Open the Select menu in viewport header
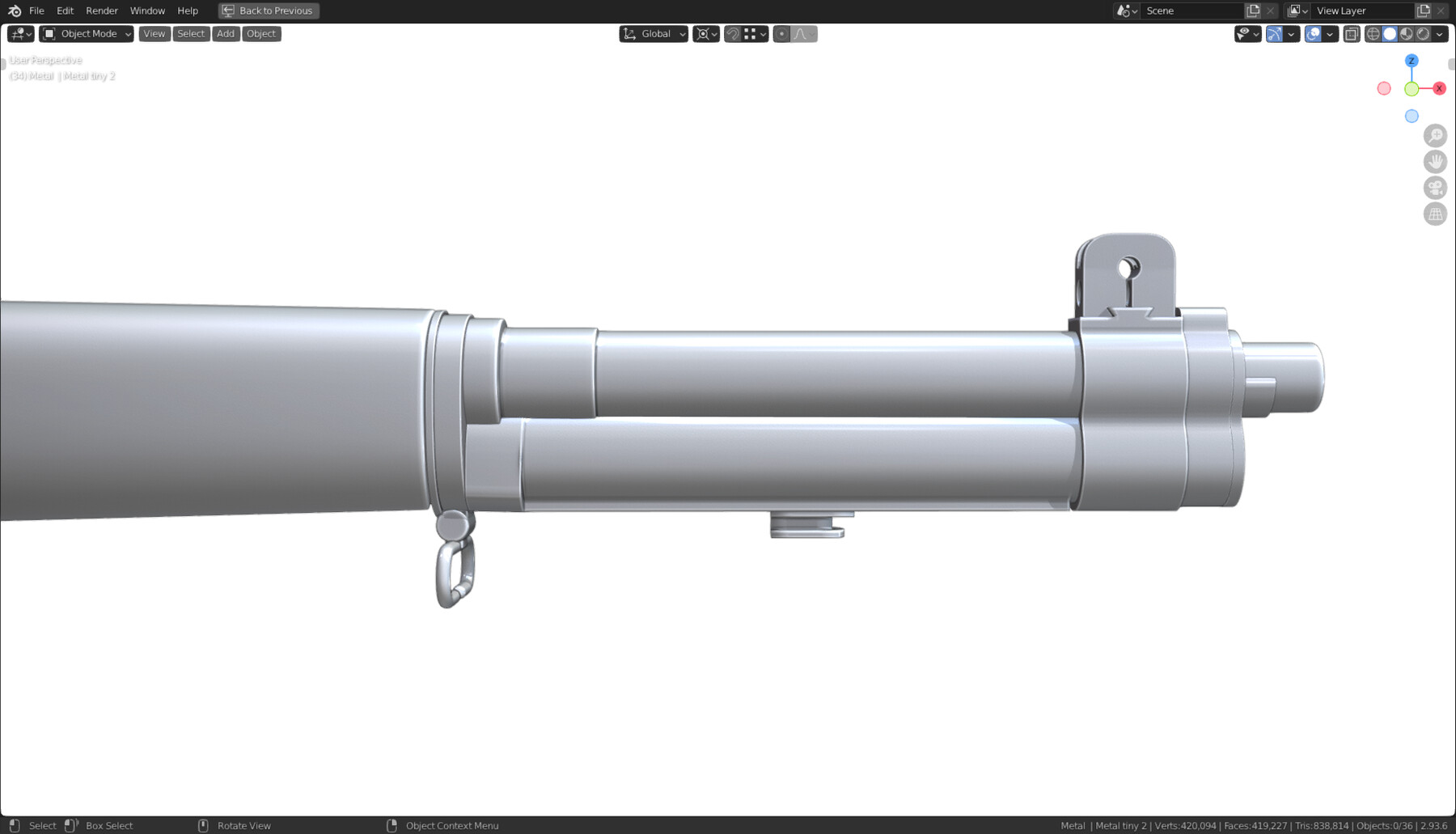The image size is (1456, 834). [x=190, y=33]
